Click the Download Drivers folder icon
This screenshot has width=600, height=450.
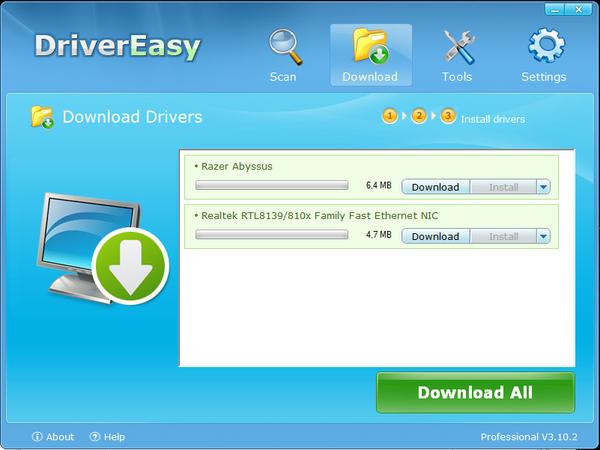[x=42, y=117]
